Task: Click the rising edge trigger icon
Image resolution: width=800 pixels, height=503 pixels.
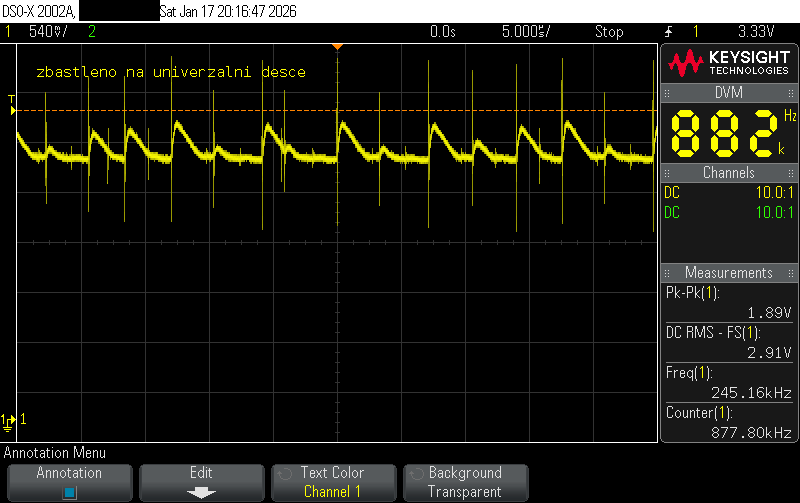Action: point(668,32)
